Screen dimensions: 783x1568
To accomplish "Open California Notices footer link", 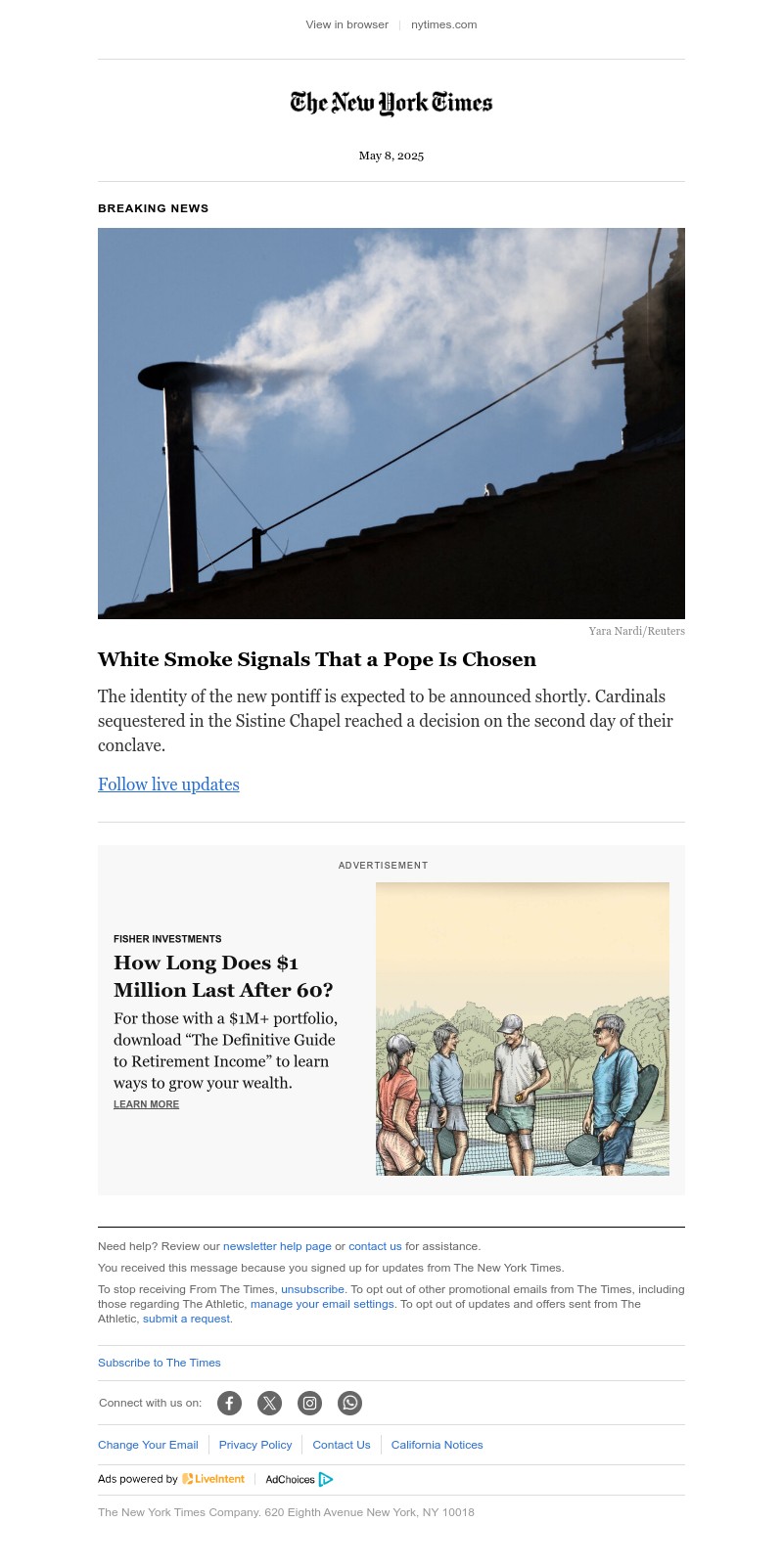I will click(437, 1445).
